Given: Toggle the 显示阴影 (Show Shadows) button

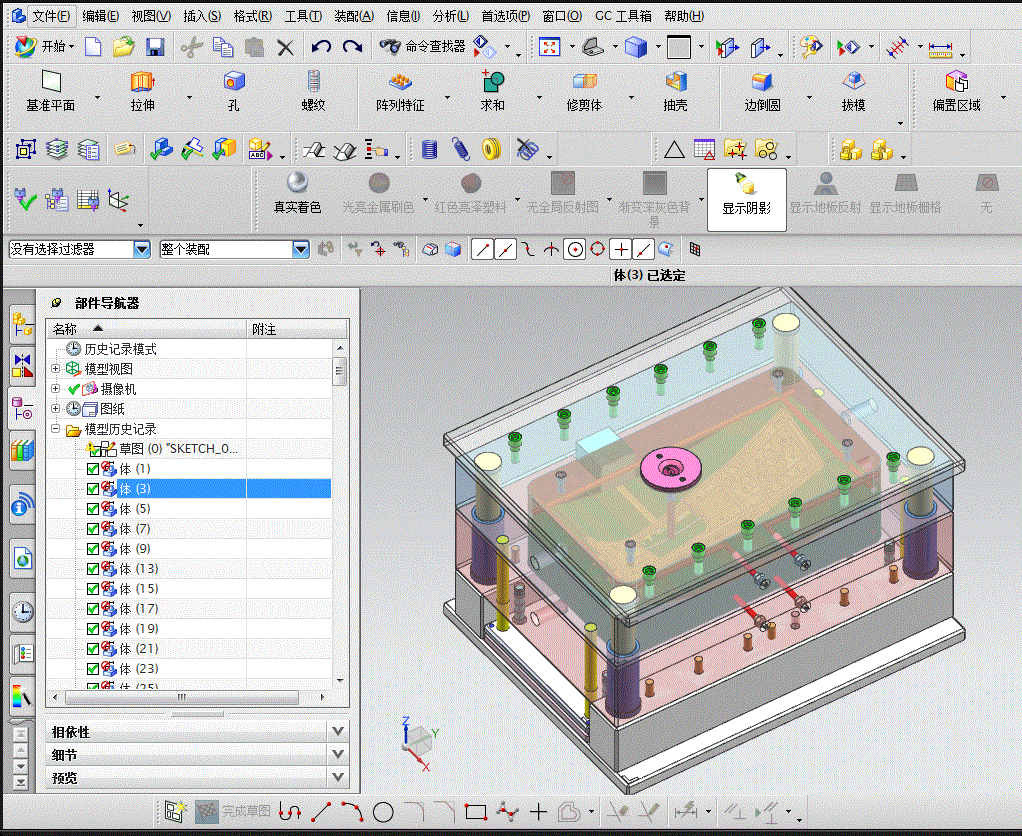Looking at the screenshot, I should pos(746,193).
